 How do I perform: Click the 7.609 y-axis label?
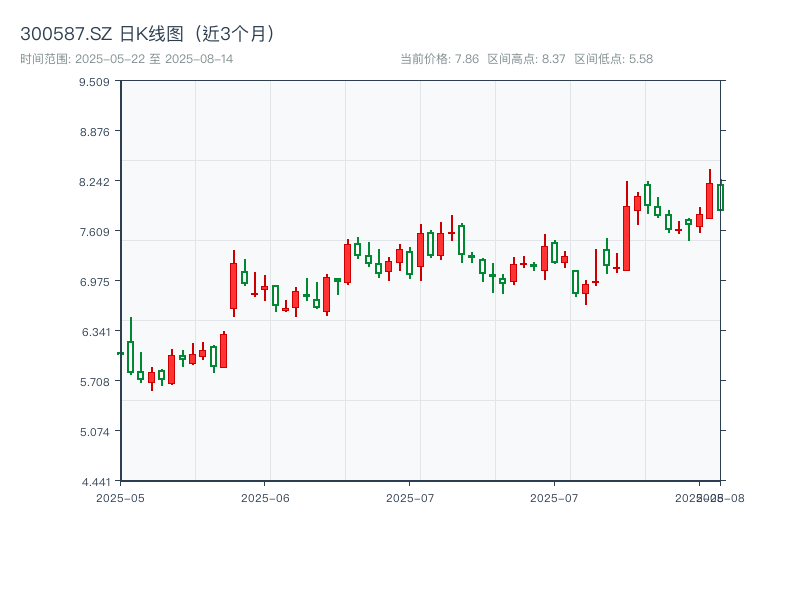pyautogui.click(x=94, y=231)
